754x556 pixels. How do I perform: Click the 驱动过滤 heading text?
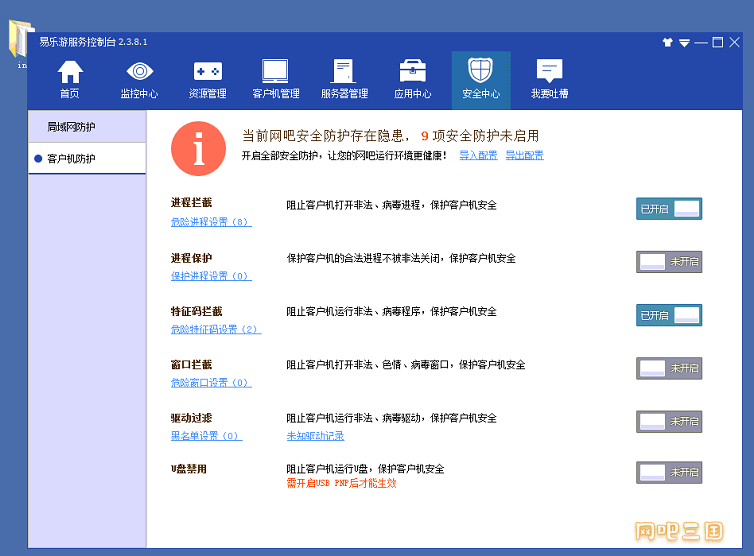pos(191,418)
